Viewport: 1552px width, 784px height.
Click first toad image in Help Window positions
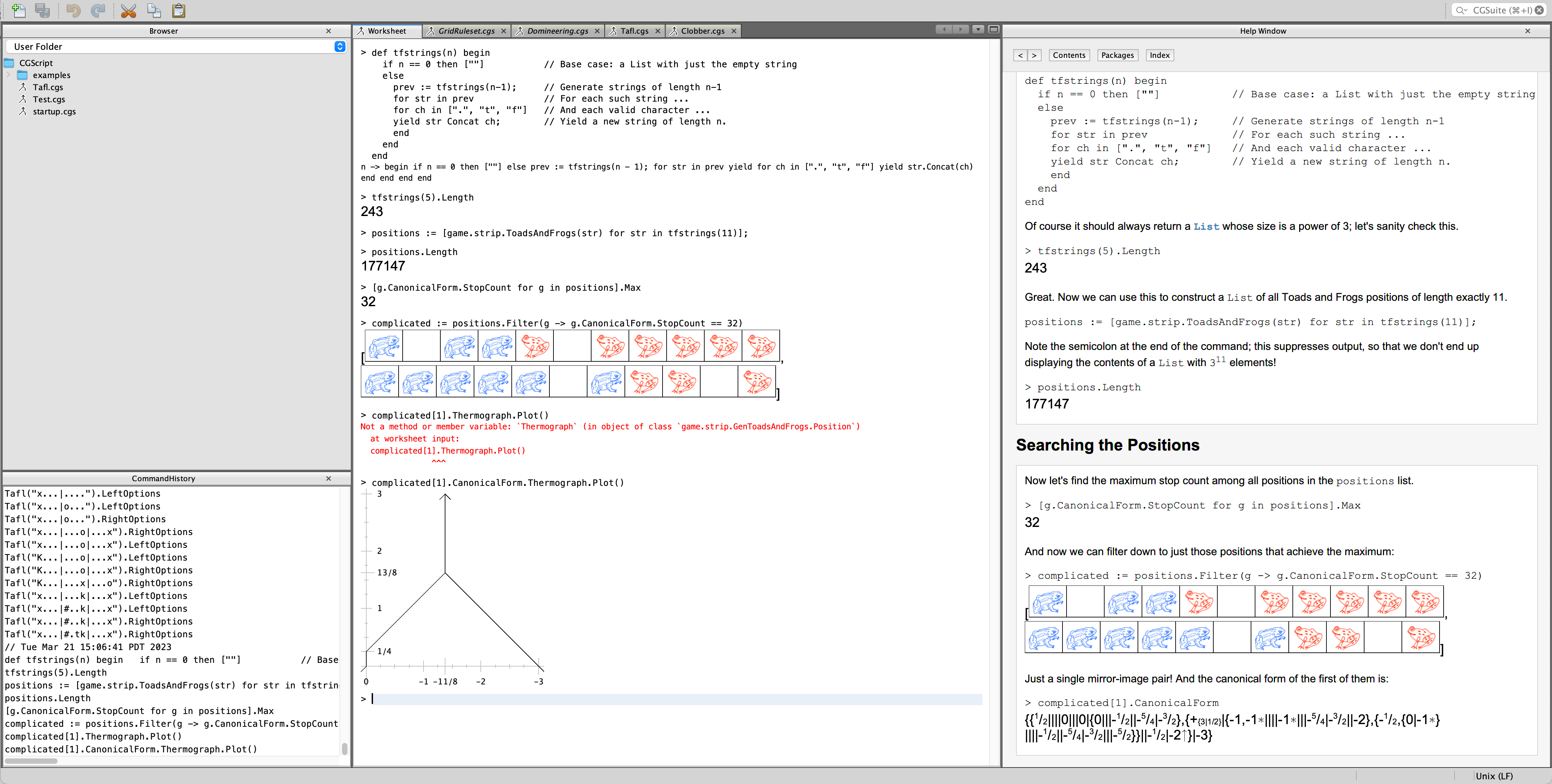tap(1048, 602)
